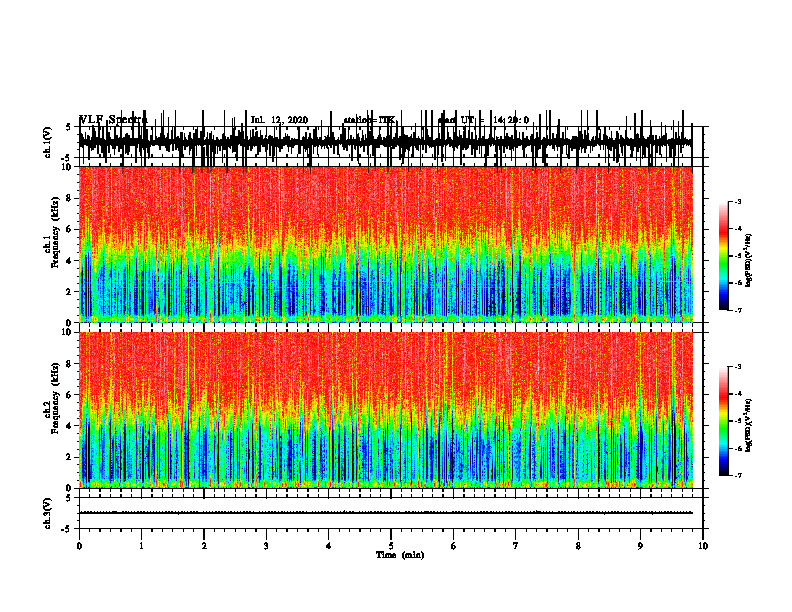
Task: Click the ch.2 spectrogram colorbar
Action: 723,421
